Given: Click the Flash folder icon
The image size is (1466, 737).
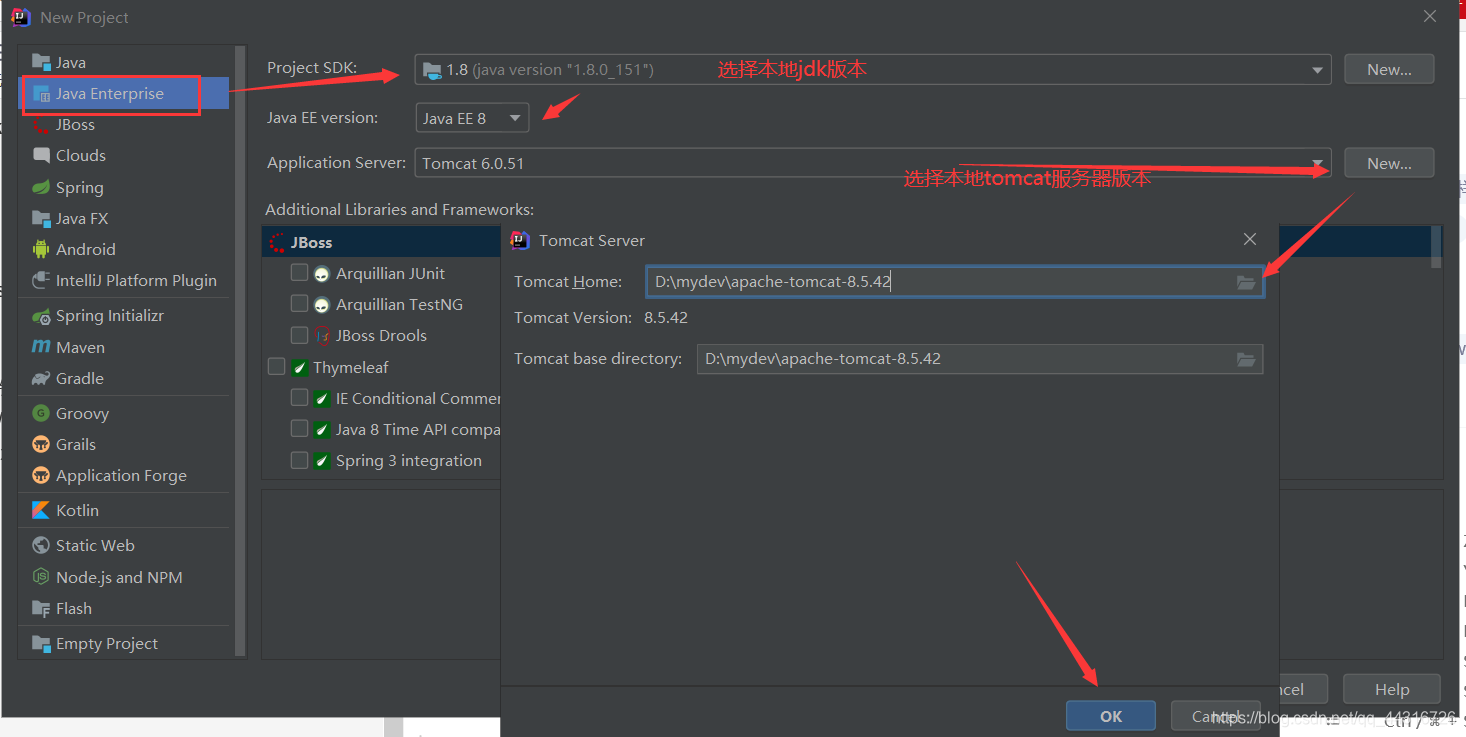Looking at the screenshot, I should point(41,608).
